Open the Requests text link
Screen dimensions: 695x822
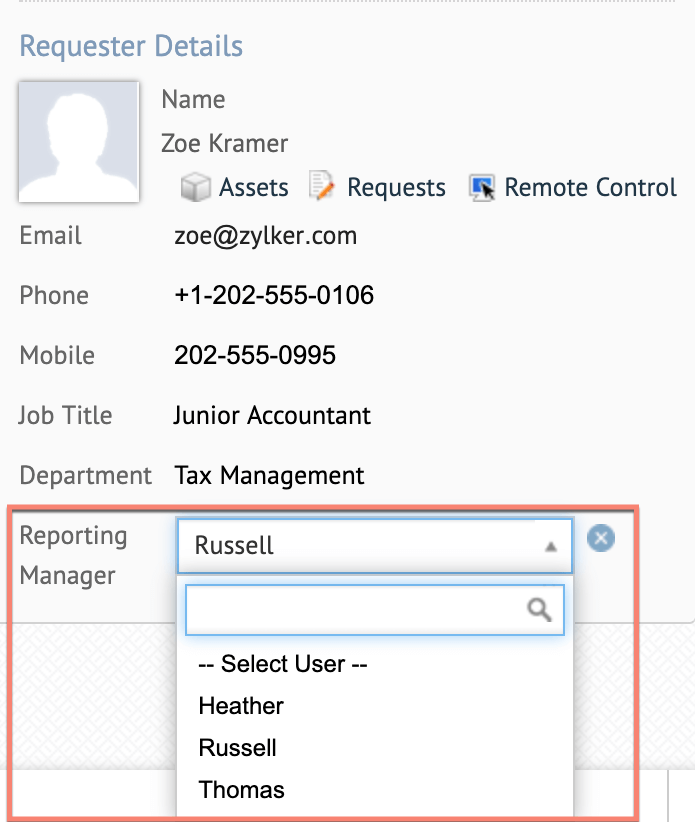click(x=396, y=188)
